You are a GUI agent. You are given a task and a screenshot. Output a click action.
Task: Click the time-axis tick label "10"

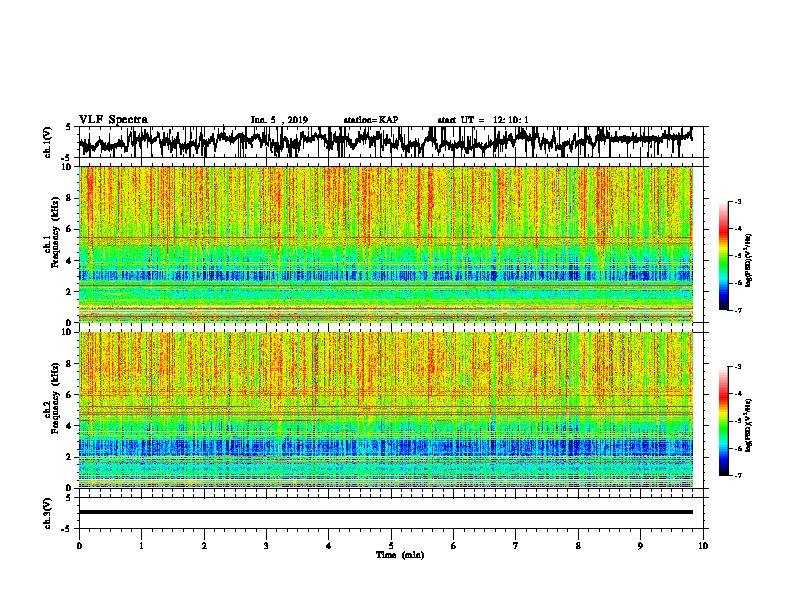coord(703,546)
